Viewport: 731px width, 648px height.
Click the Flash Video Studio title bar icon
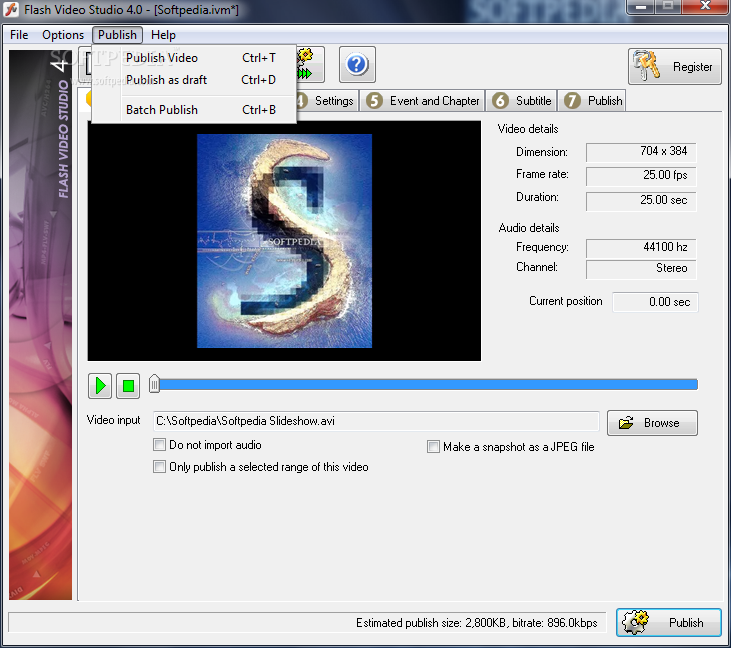11,9
